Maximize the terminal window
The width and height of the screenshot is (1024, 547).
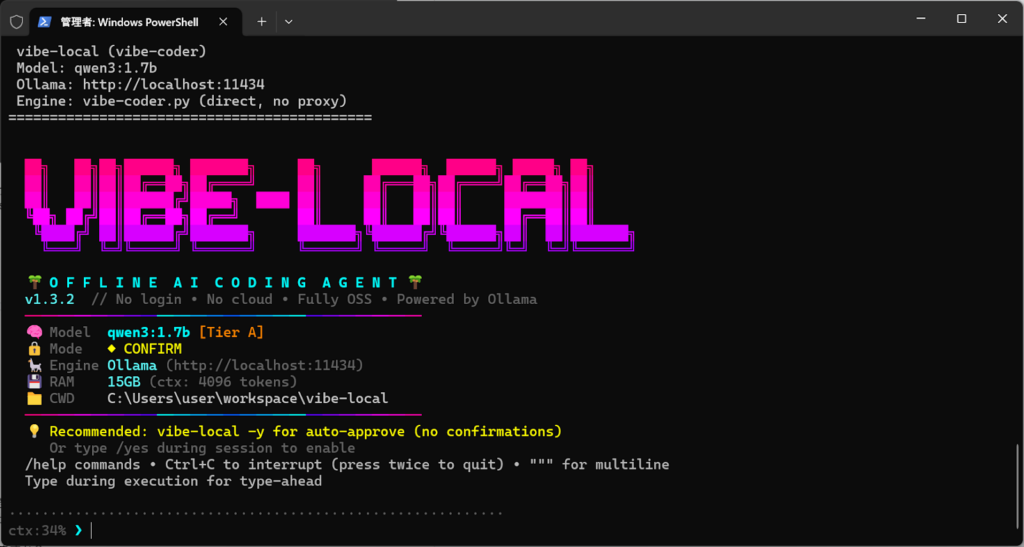point(961,19)
